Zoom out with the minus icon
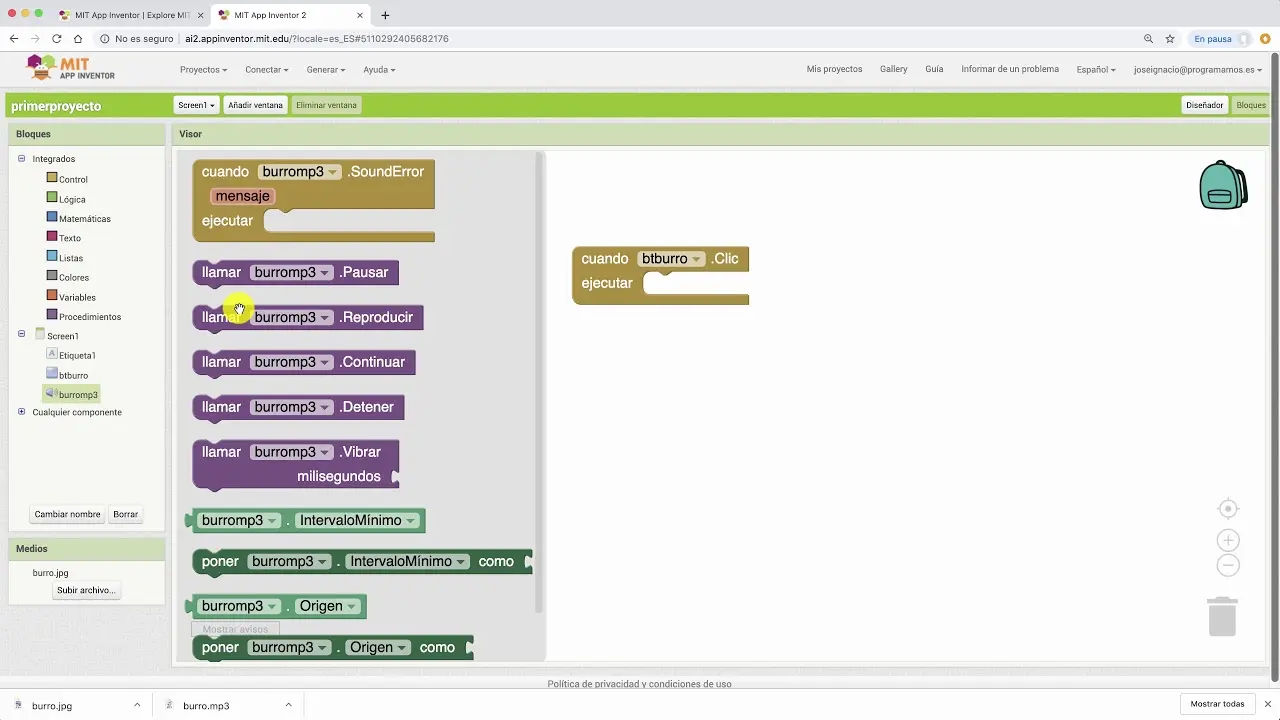Screen dimensions: 1280x720 coord(1228,565)
